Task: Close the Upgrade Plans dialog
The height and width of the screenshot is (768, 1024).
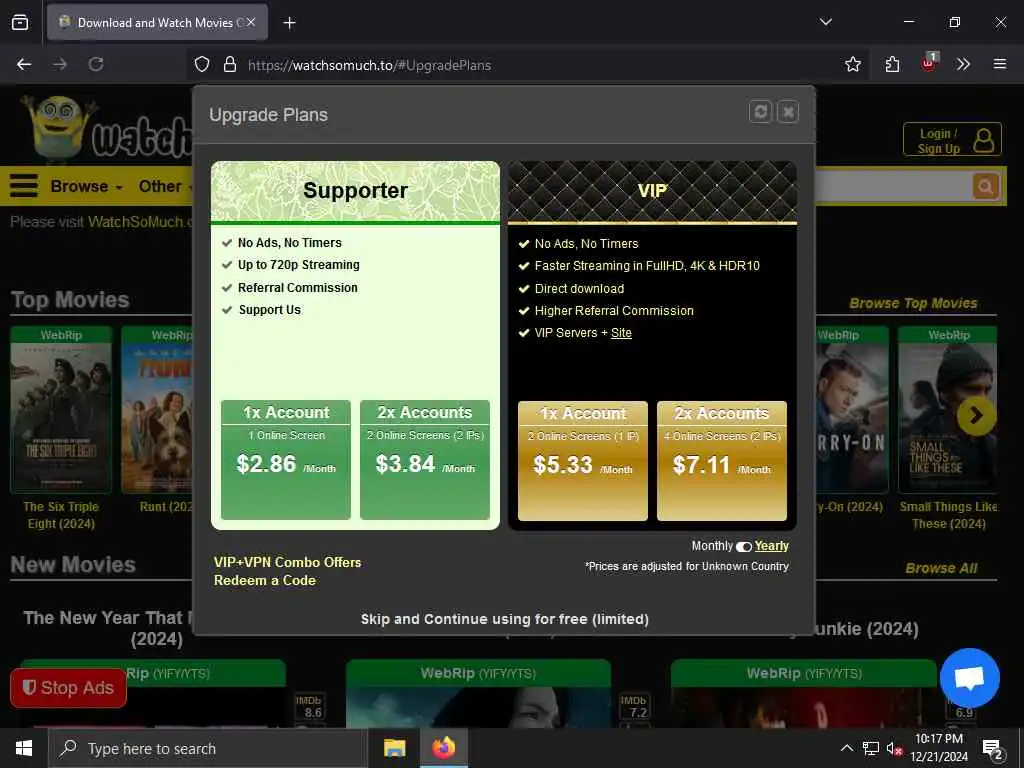Action: click(788, 112)
